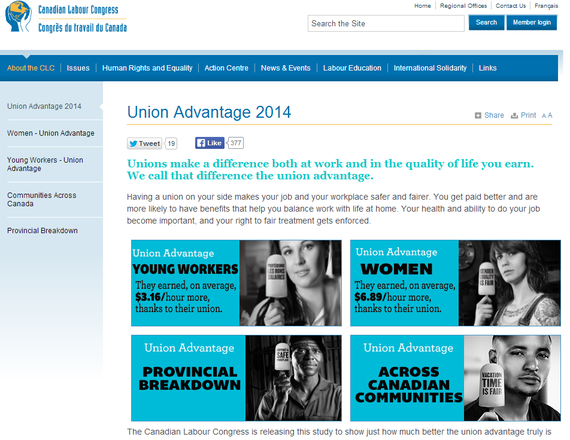
Task: Open News & Events menu
Action: [x=285, y=68]
